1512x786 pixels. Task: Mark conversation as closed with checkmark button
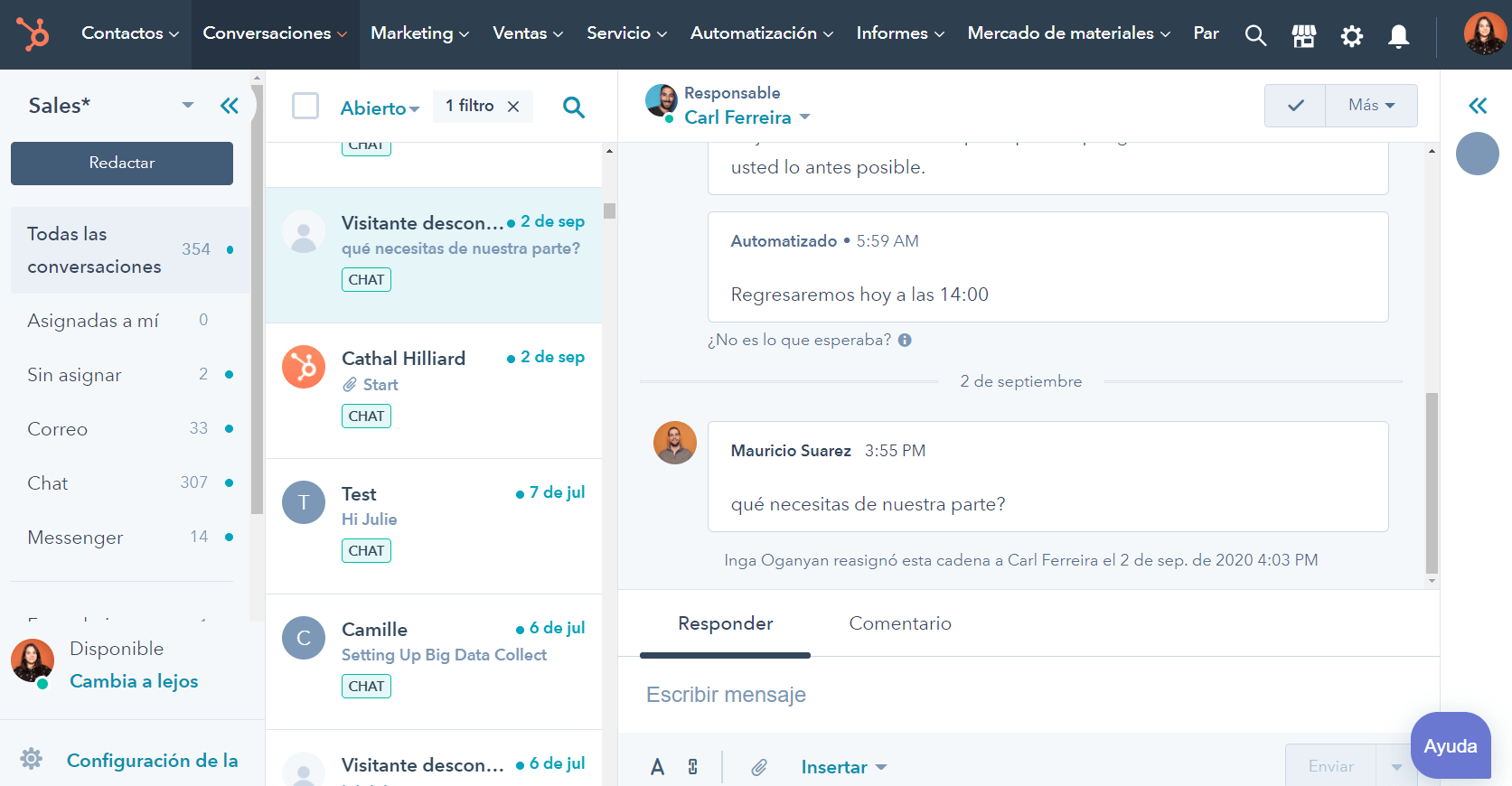1295,106
